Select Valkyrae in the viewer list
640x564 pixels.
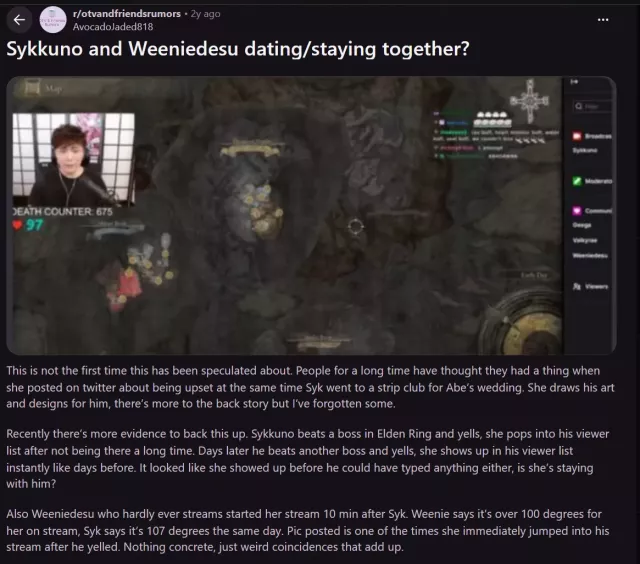pos(584,240)
